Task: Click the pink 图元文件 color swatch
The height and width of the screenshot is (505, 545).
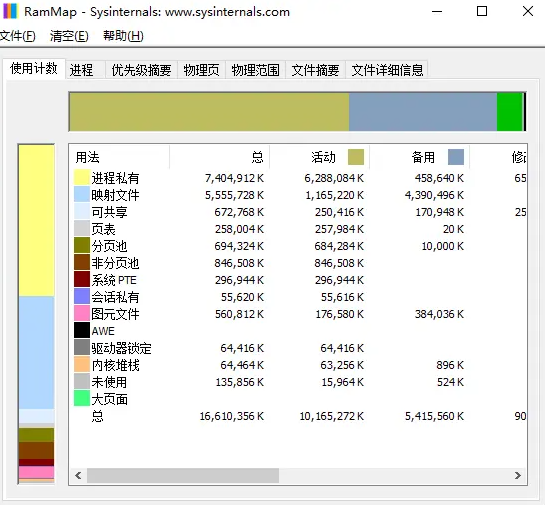Action: point(82,313)
